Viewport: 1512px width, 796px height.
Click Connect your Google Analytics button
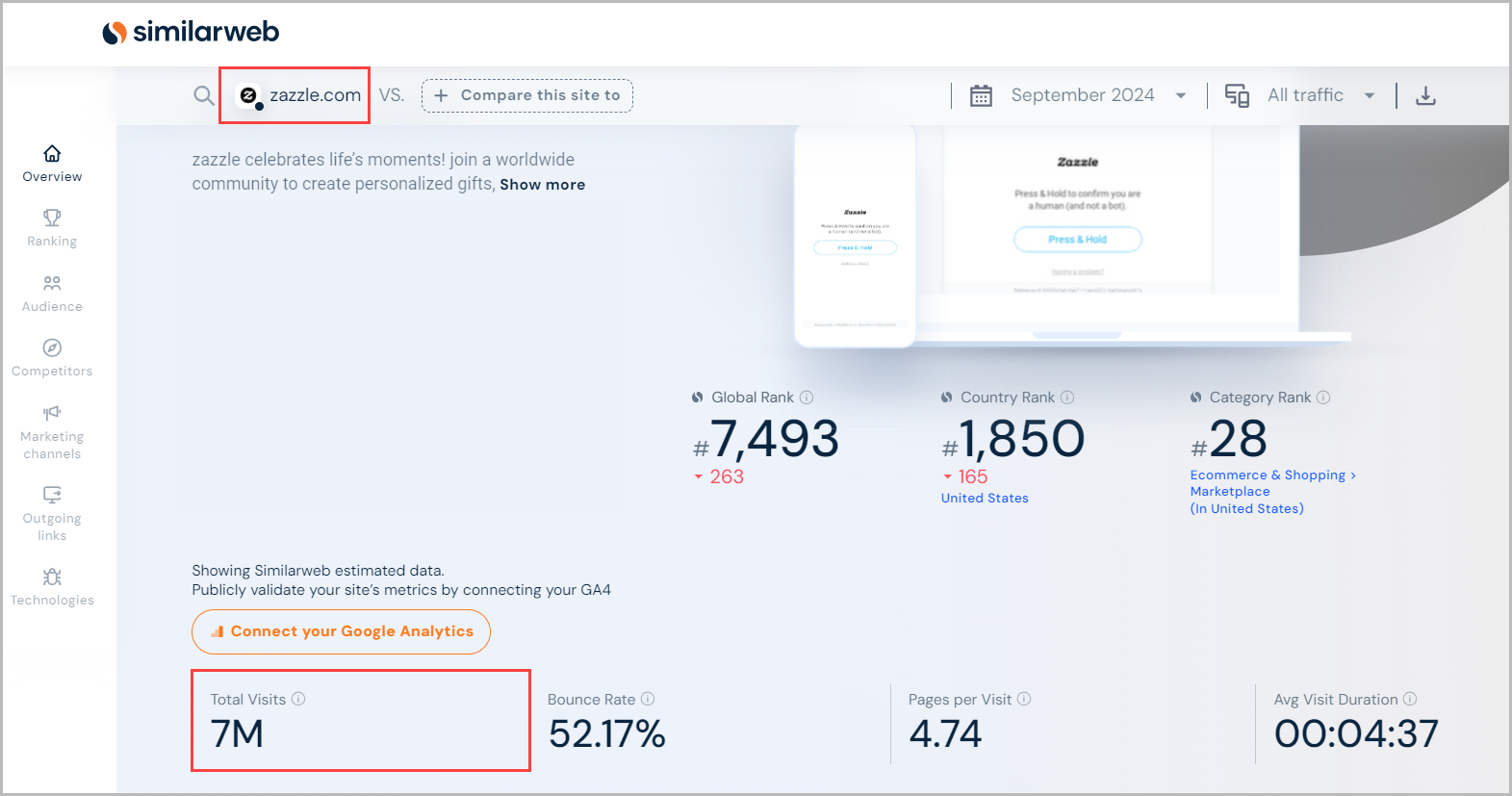tap(341, 631)
